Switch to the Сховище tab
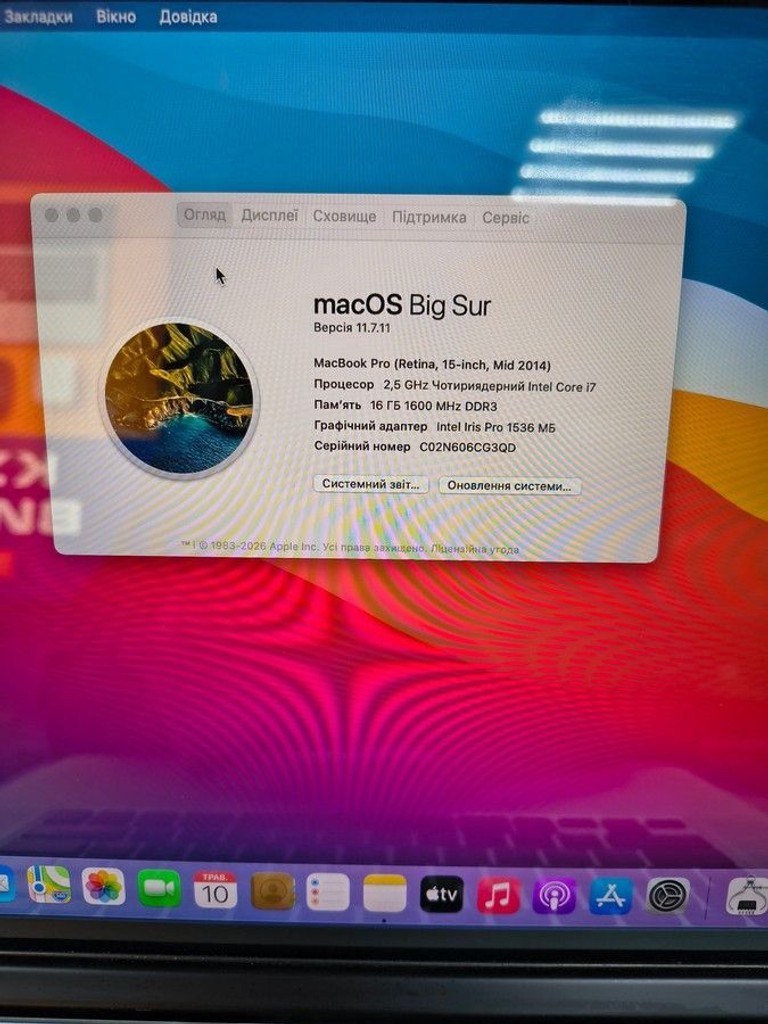 (x=344, y=216)
